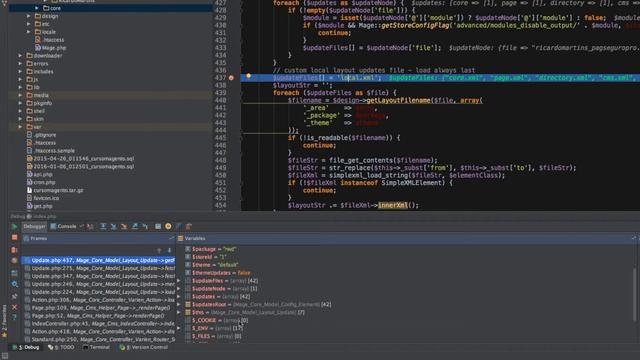Click the magnifier icon in debug sidebar

click(14, 284)
